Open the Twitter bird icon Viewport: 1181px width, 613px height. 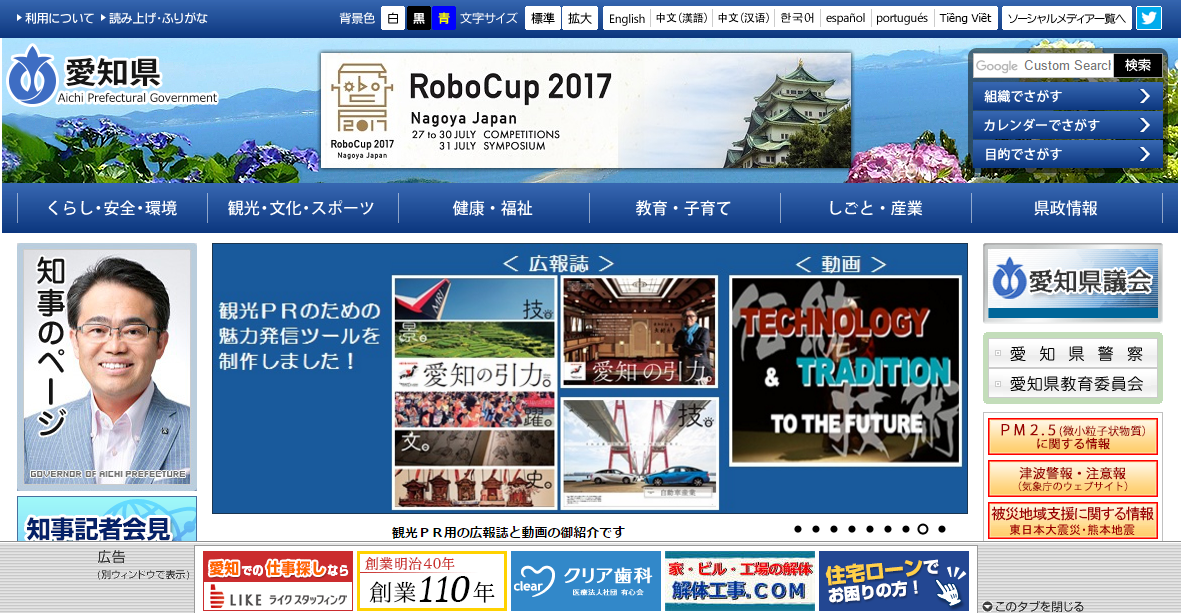coord(1149,18)
